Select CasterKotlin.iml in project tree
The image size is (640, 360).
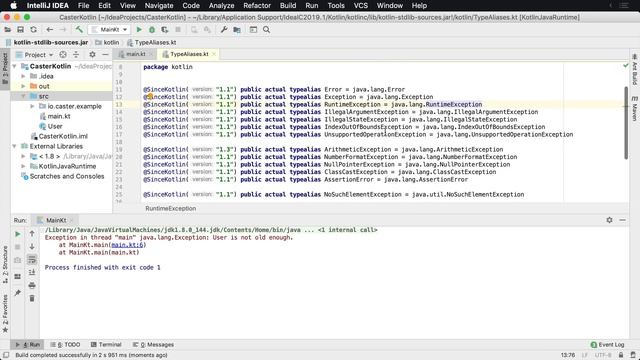(63, 136)
